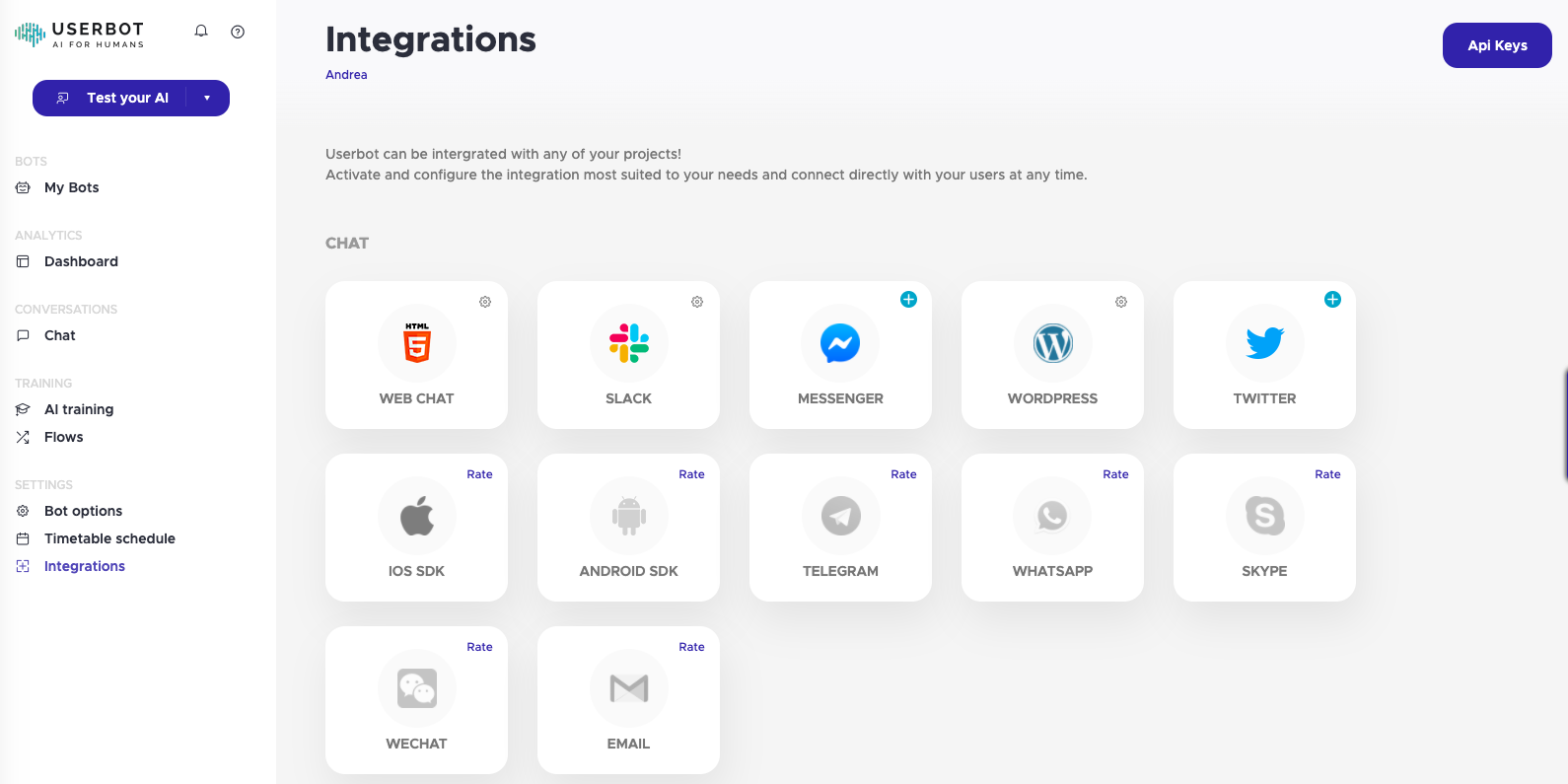Click the WHATSAPP card label

[1053, 571]
